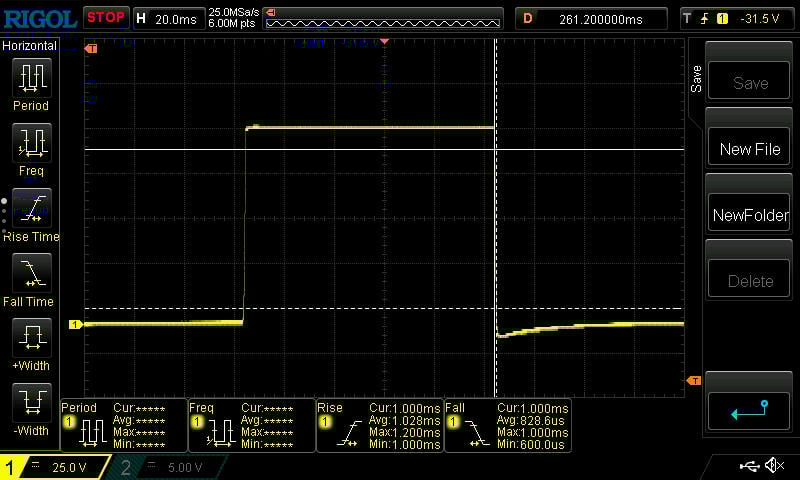Select the Fall Time measurement icon
Screen dimensions: 800x480
(x=31, y=272)
